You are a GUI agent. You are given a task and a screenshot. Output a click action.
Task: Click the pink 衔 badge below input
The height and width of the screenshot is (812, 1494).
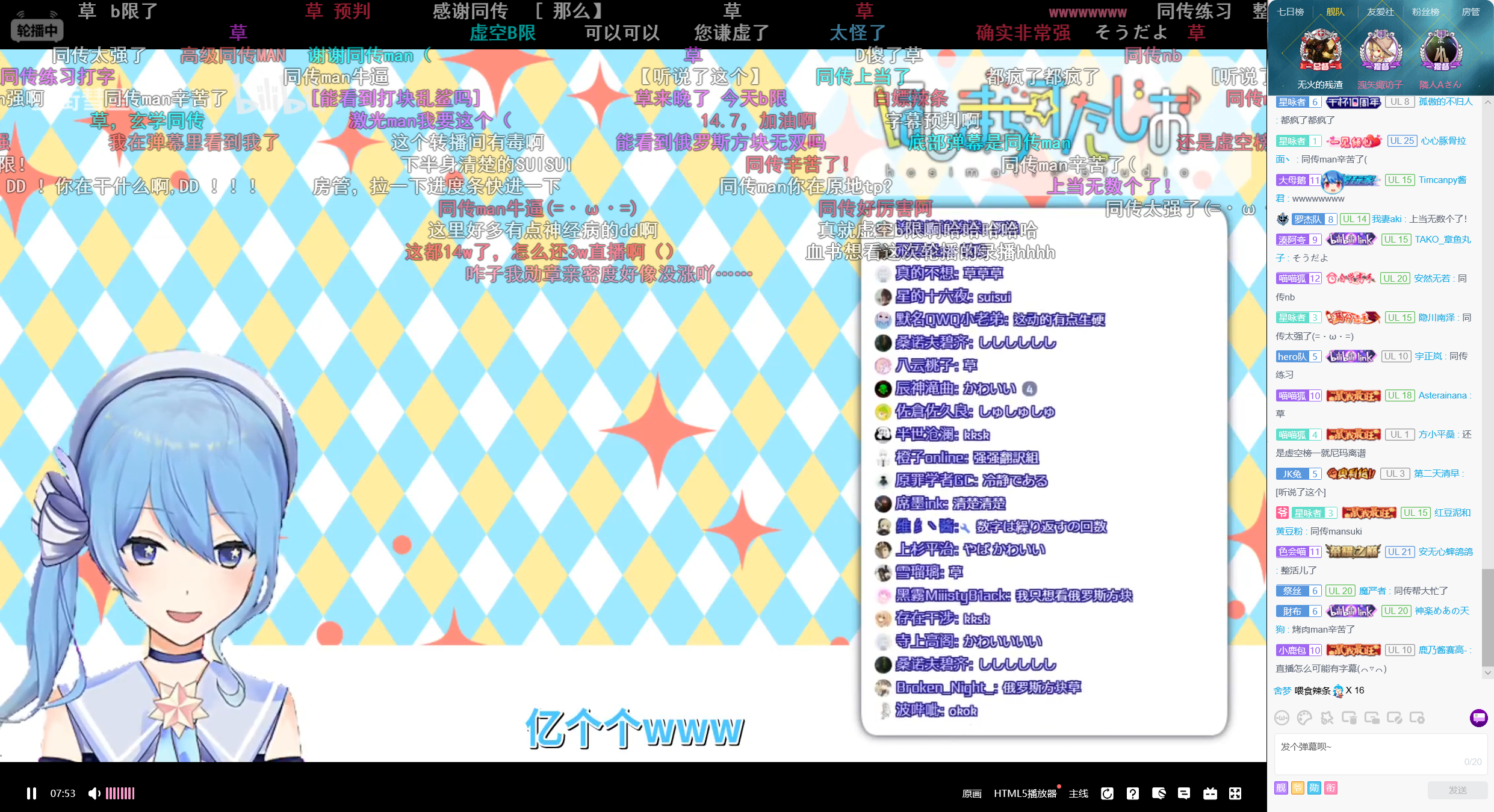tap(1331, 788)
